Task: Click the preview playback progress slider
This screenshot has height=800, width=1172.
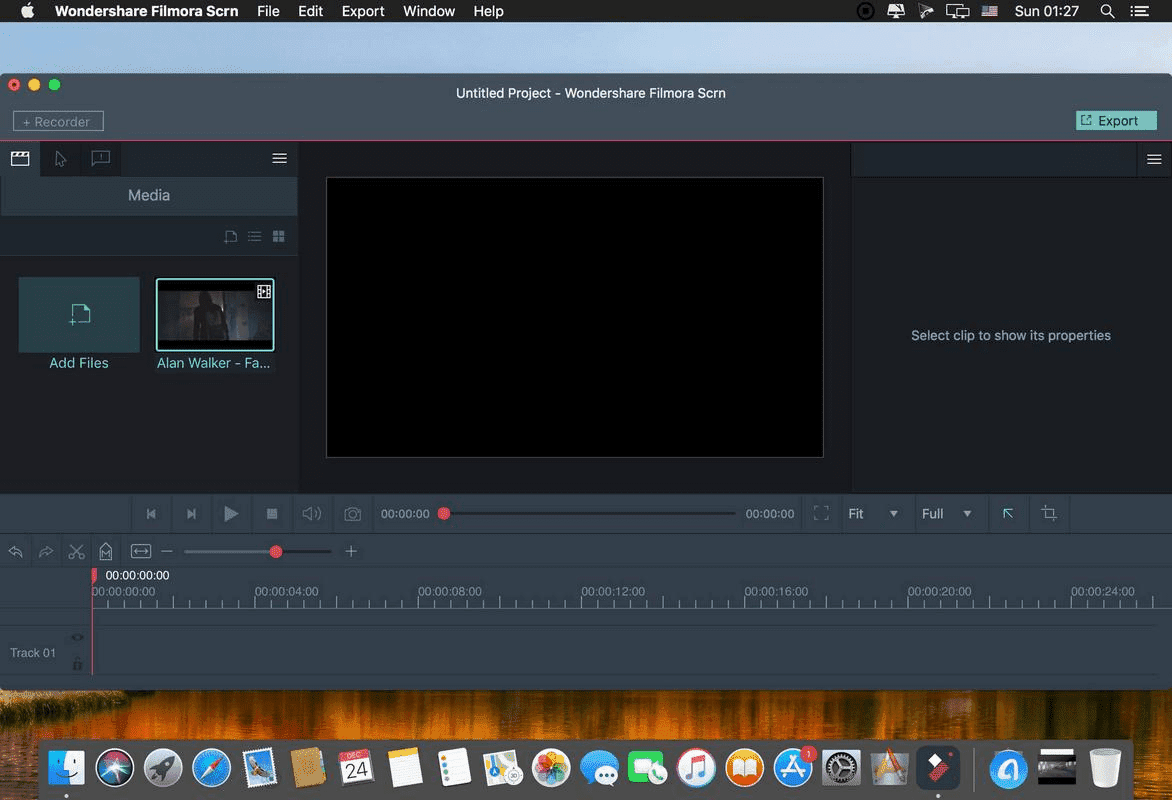Action: coord(589,514)
